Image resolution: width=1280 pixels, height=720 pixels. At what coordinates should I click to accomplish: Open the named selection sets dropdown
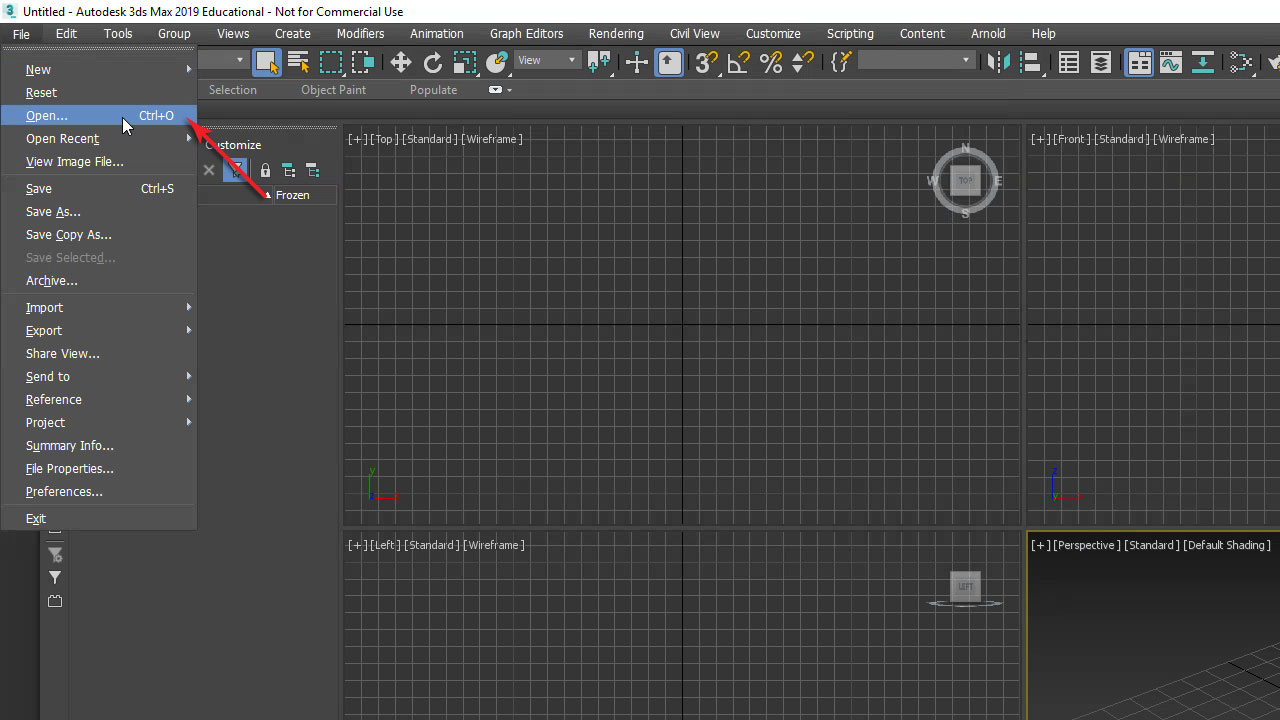tap(915, 61)
